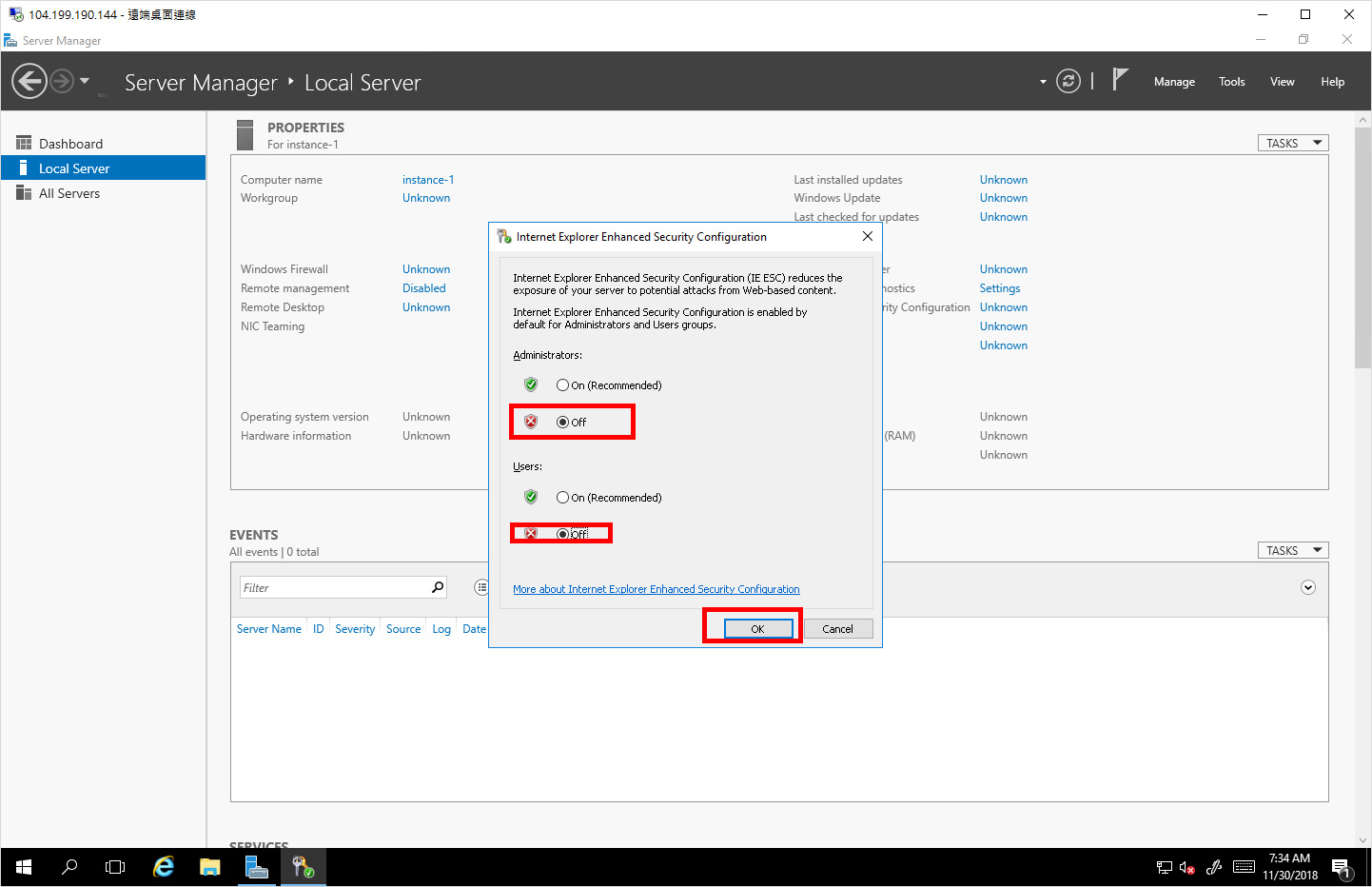The image size is (1372, 887).
Task: Open the Notifications flag icon
Action: [x=1120, y=80]
